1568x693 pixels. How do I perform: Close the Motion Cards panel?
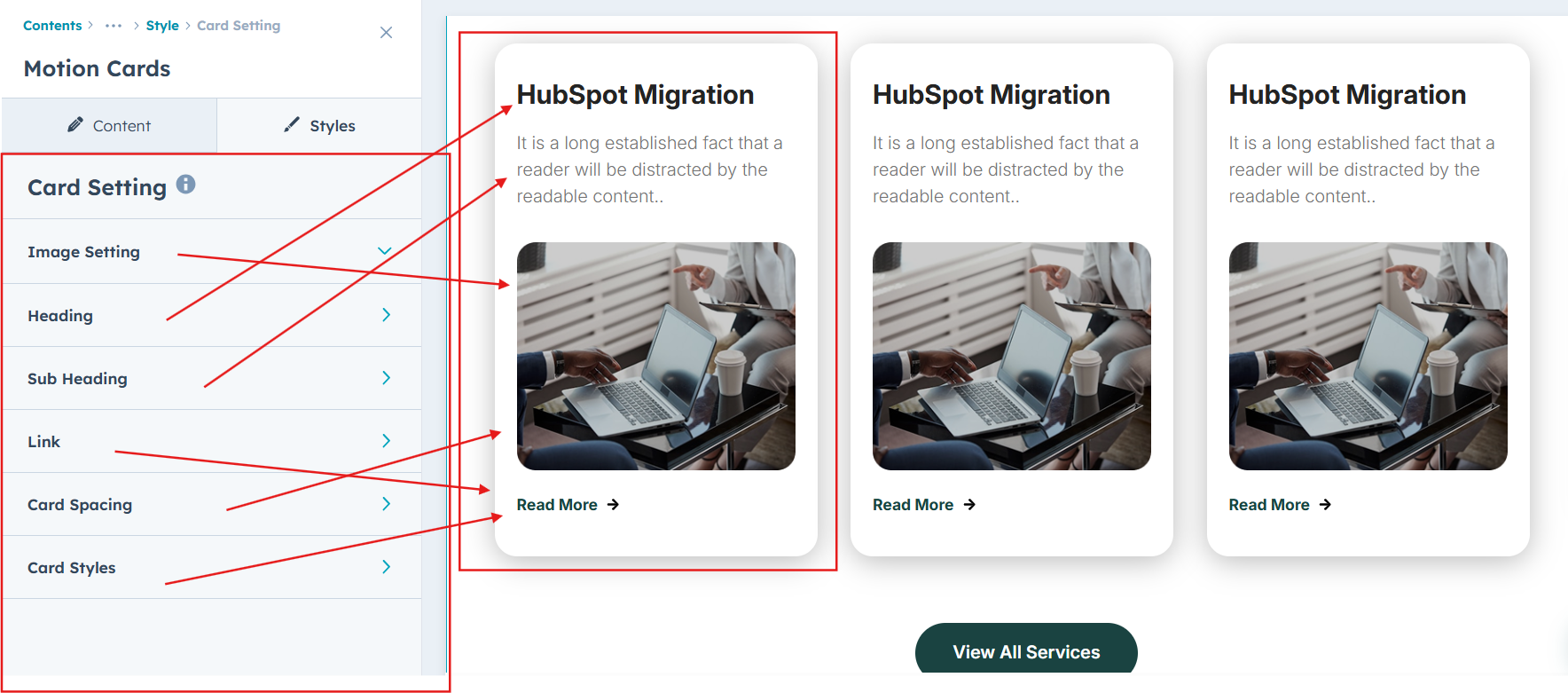pos(386,33)
